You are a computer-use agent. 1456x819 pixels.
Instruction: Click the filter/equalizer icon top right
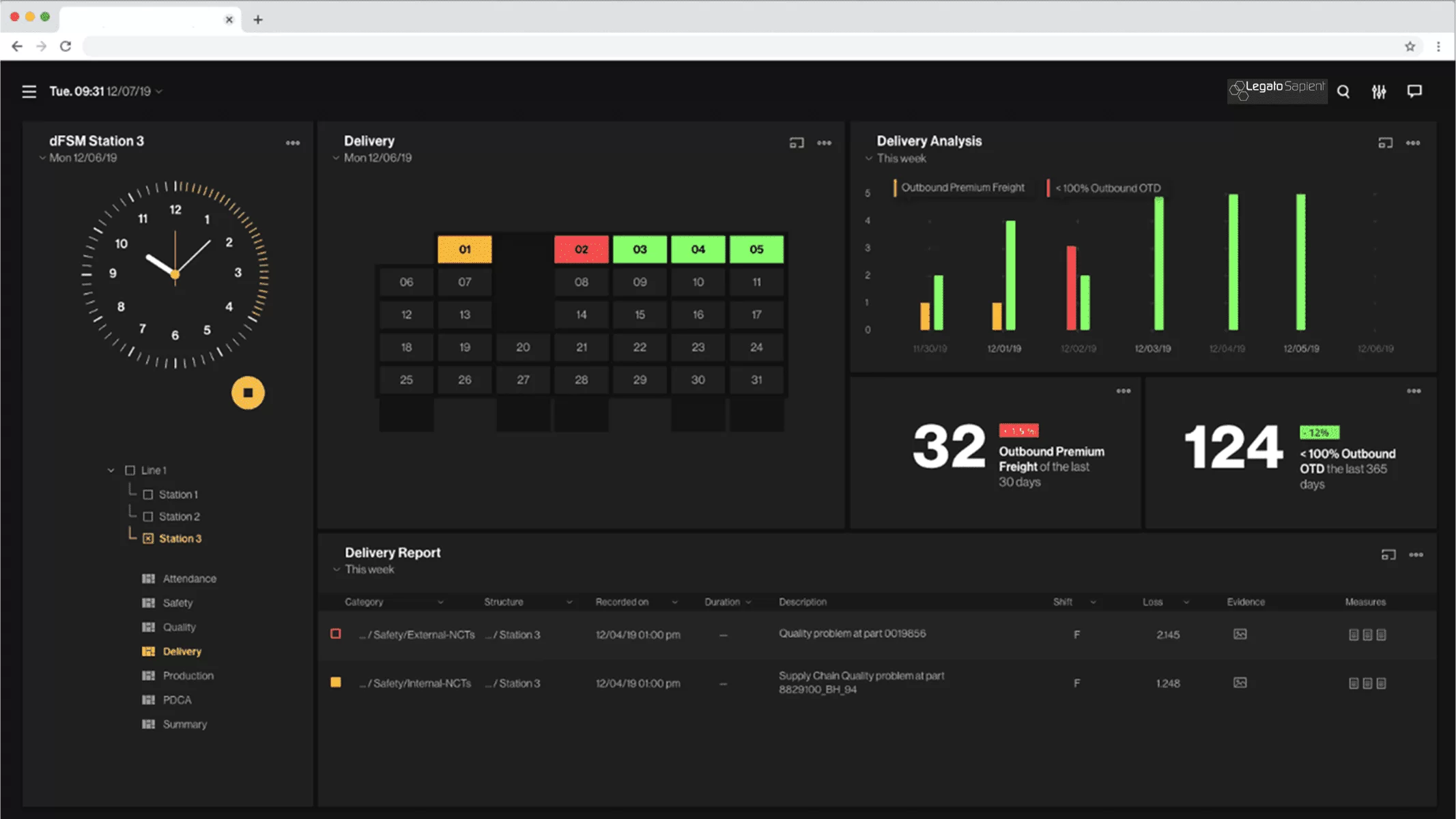(x=1379, y=91)
